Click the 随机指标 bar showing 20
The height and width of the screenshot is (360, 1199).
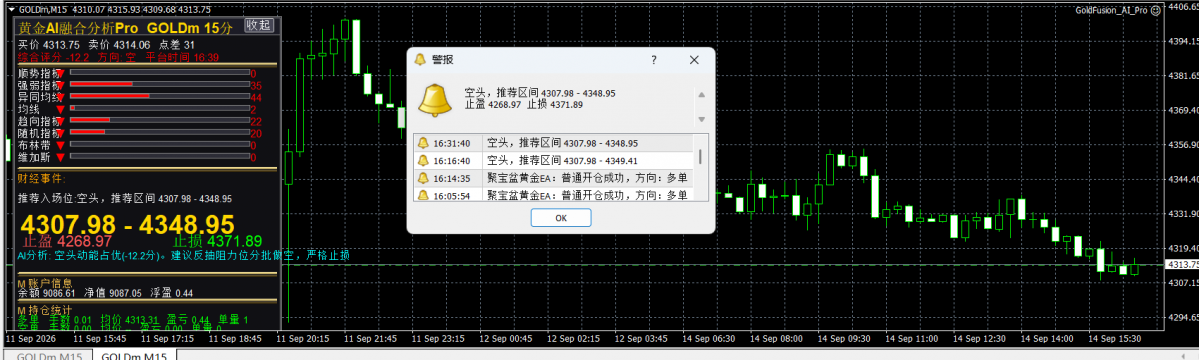160,131
